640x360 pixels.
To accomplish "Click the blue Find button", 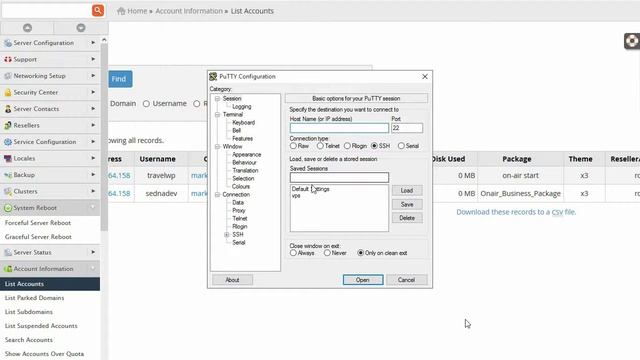I will 119,79.
